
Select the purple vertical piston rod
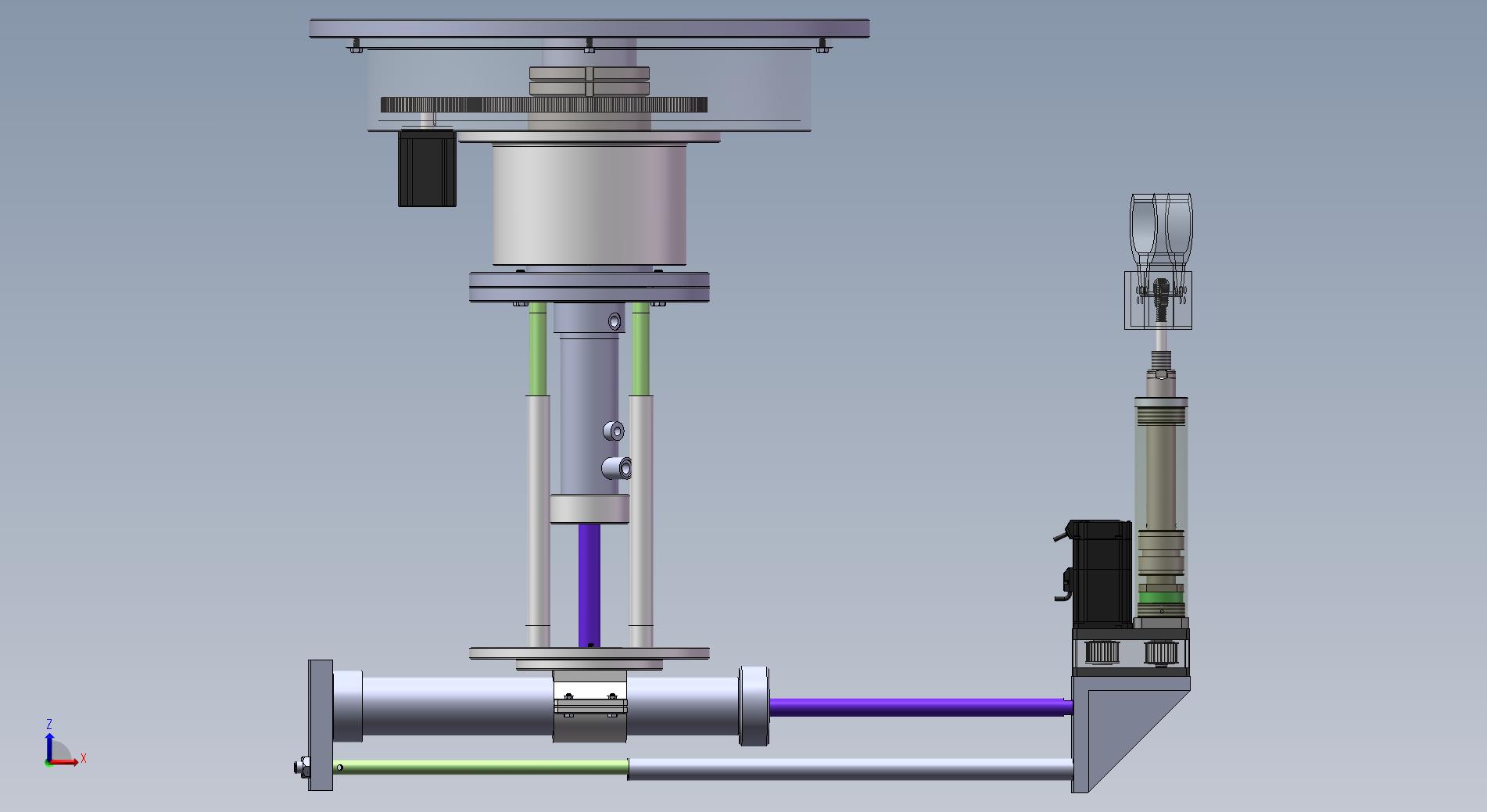(x=589, y=585)
